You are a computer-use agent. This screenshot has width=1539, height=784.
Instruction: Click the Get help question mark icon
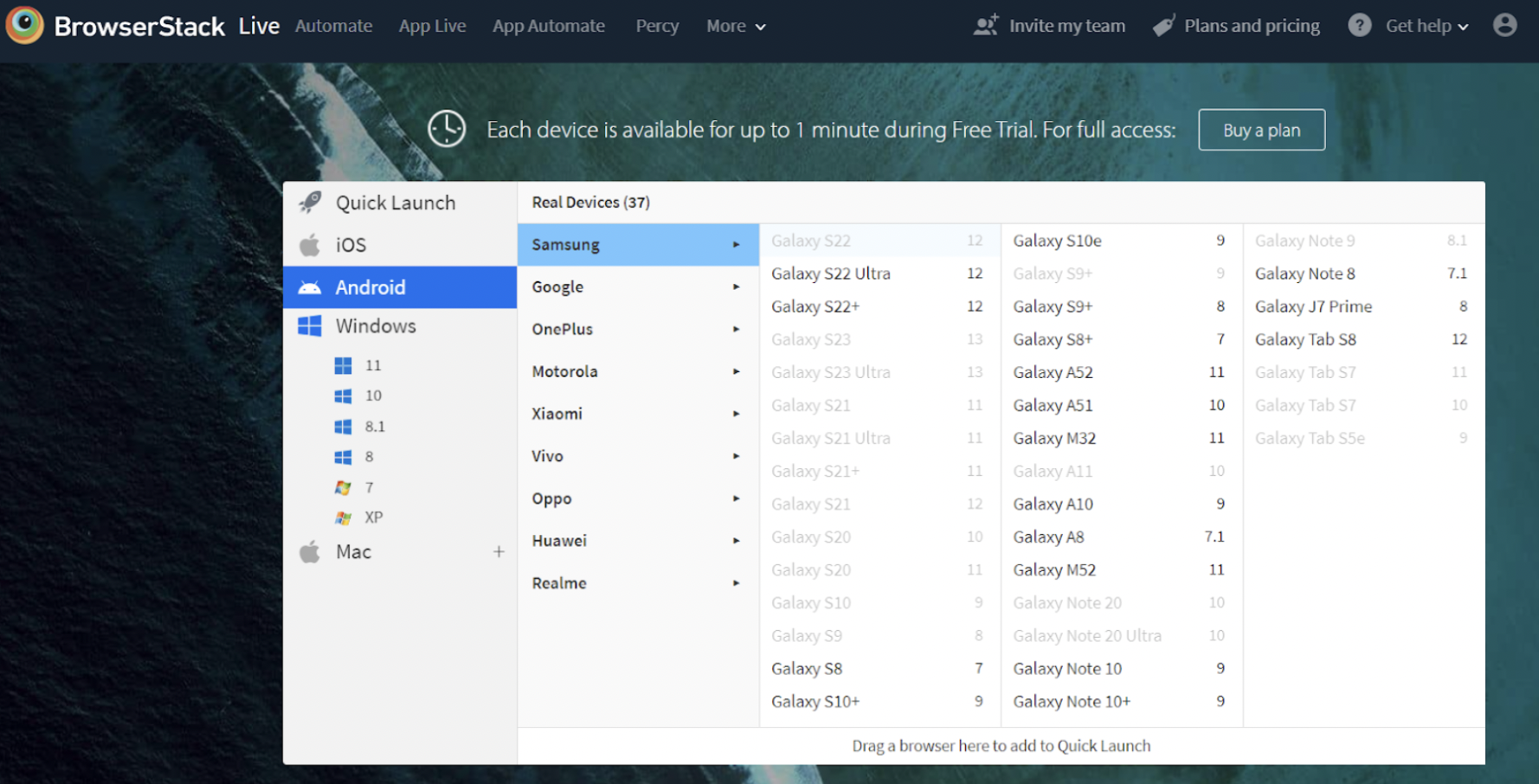point(1359,26)
